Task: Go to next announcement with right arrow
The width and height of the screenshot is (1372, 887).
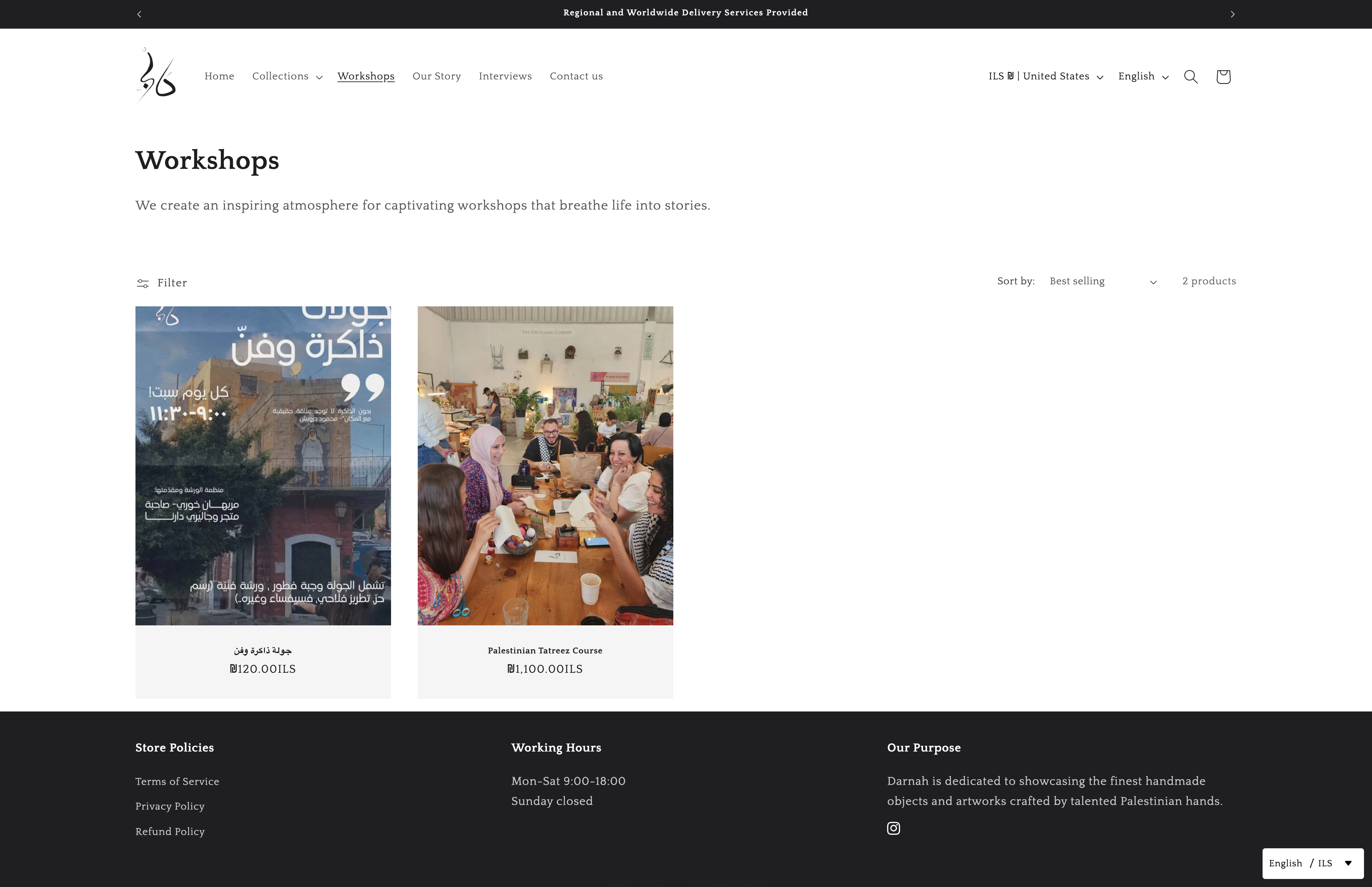Action: coord(1232,14)
